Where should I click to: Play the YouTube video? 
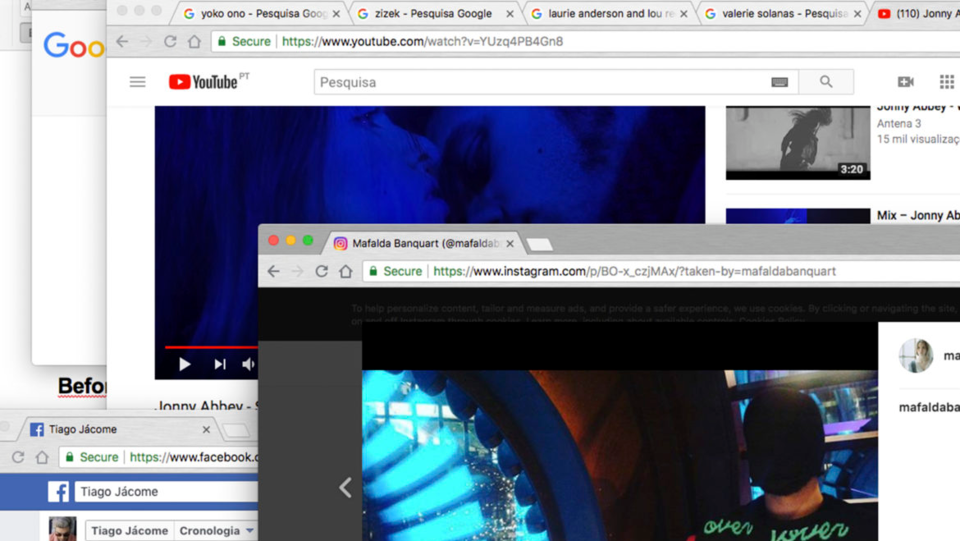click(184, 364)
